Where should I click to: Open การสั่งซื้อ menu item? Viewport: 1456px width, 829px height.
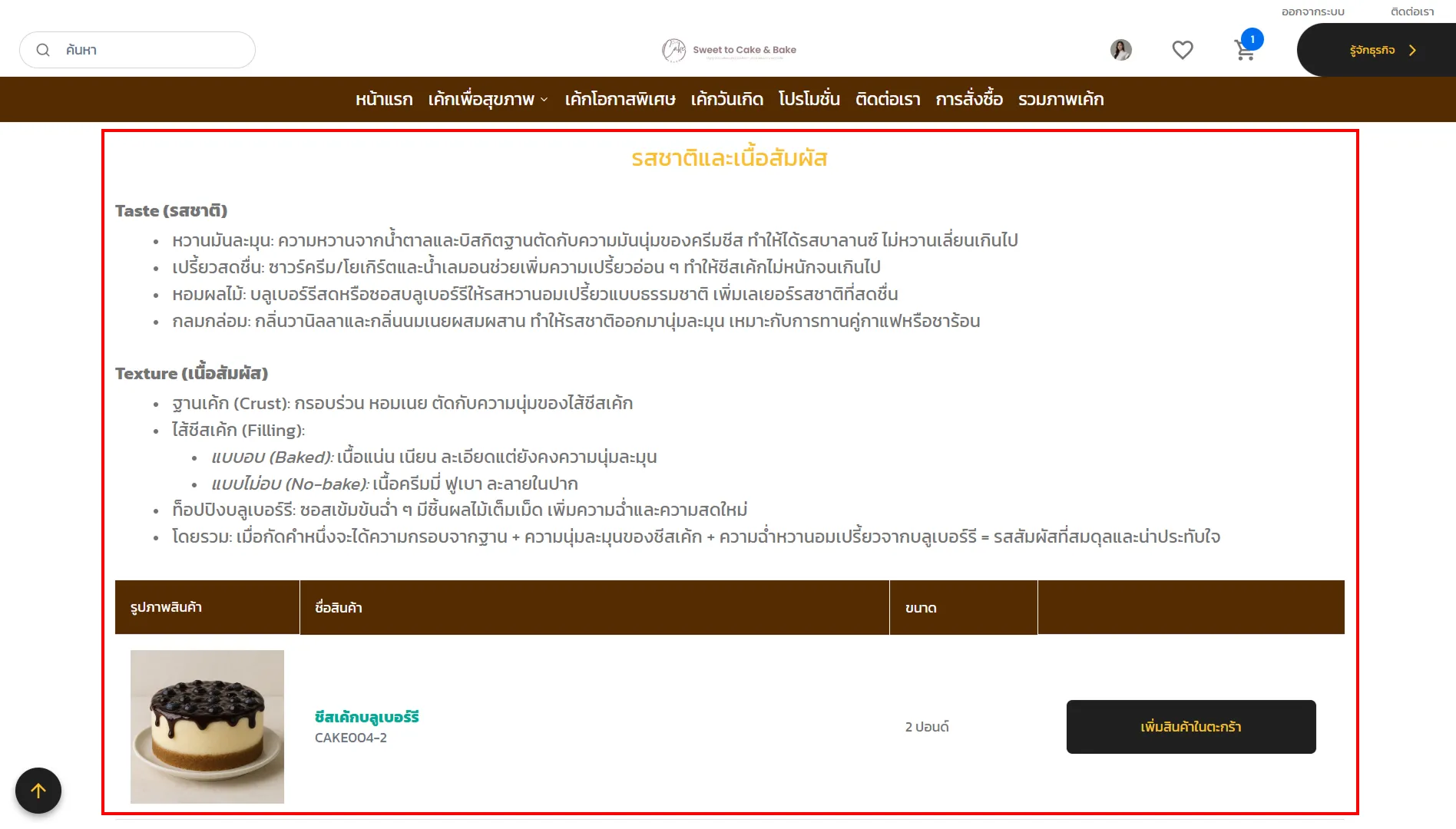968,99
